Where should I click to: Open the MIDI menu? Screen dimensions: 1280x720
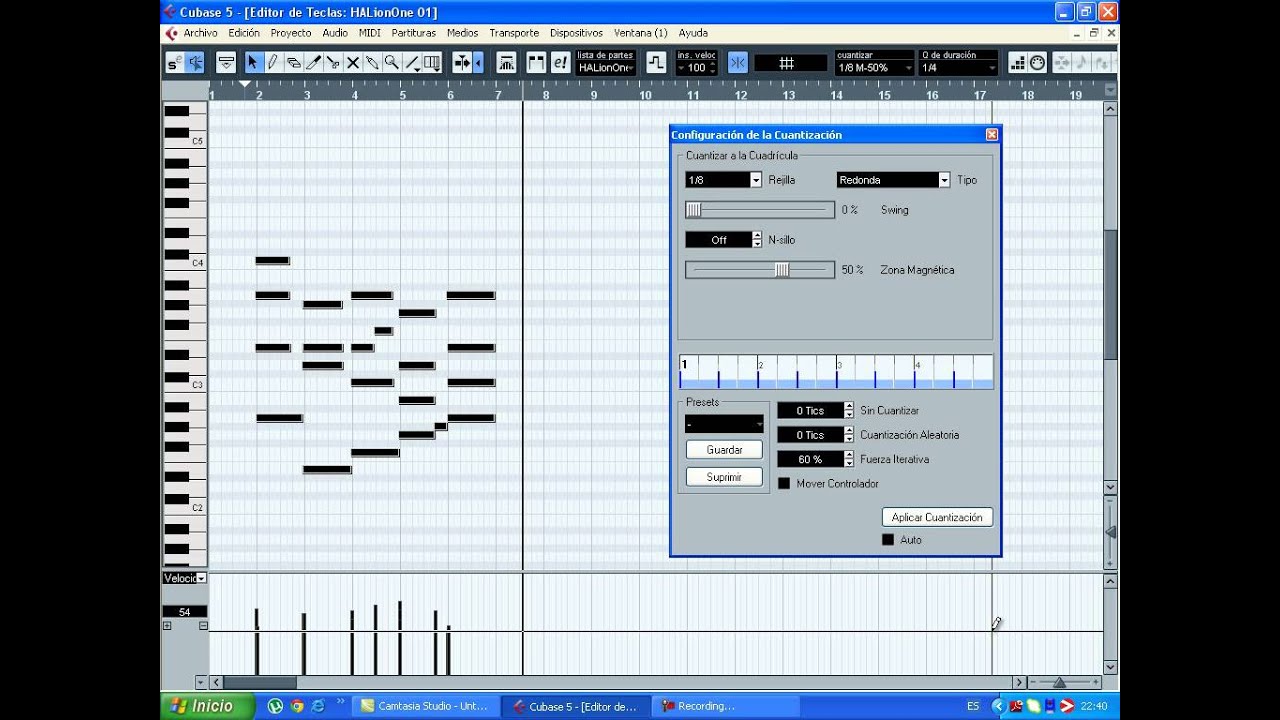(x=370, y=33)
